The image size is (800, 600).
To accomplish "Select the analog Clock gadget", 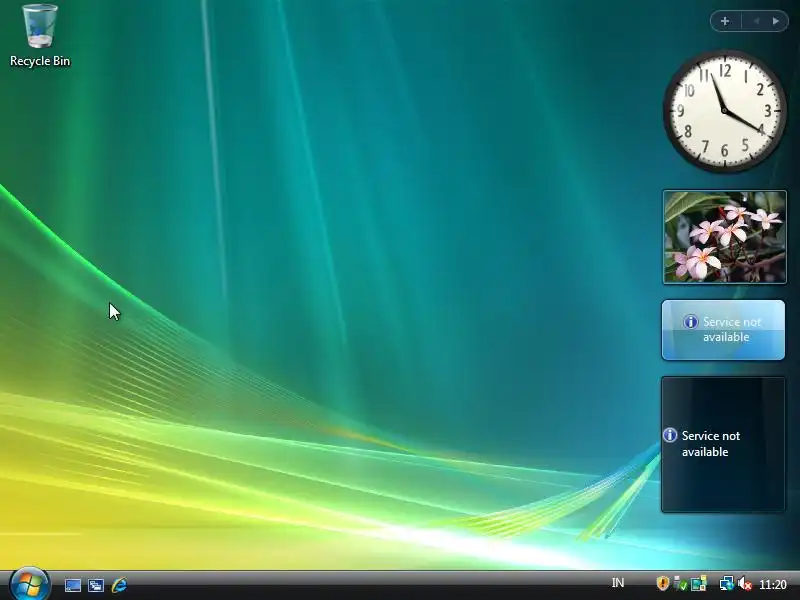I will coord(724,111).
